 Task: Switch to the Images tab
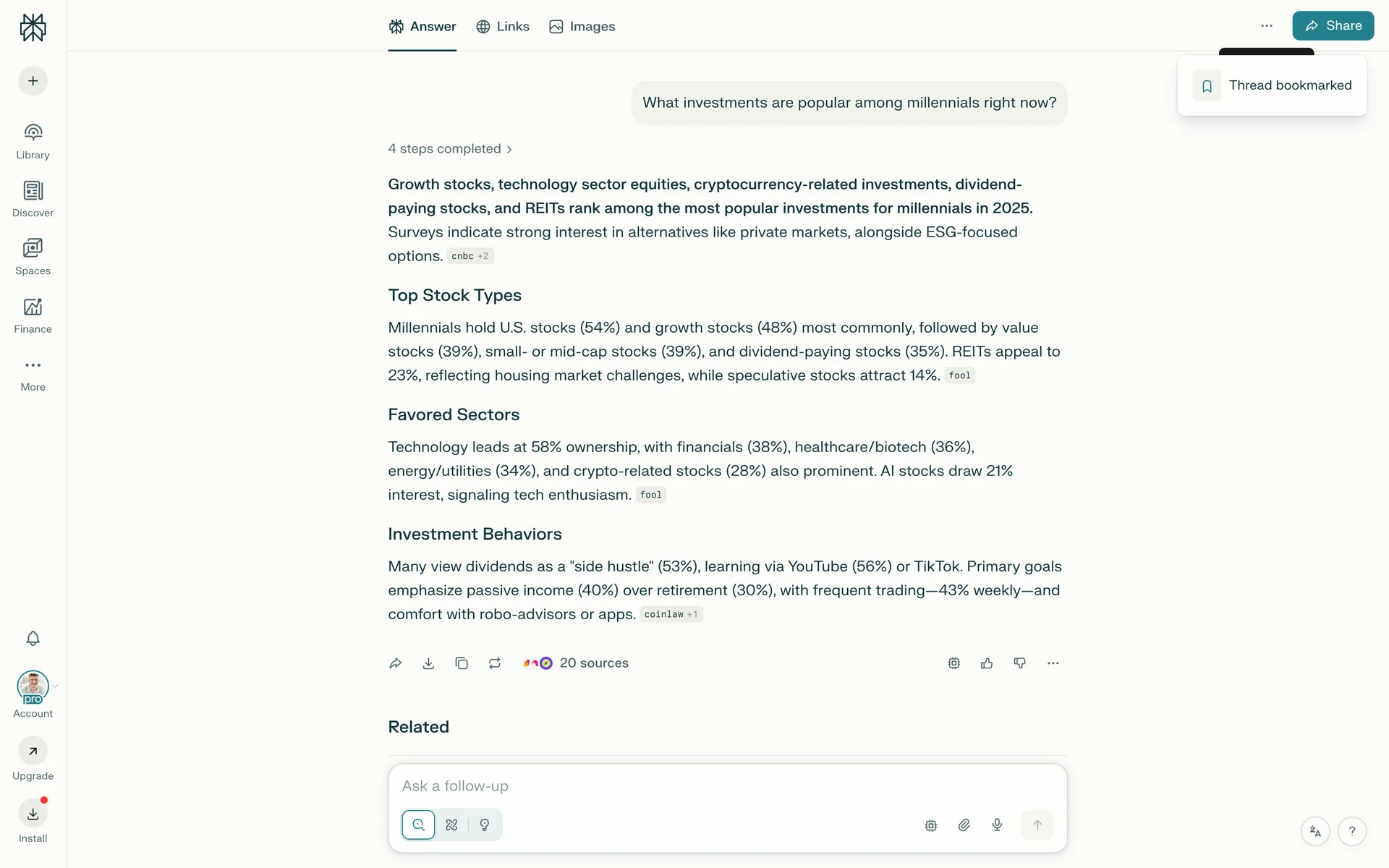[582, 27]
